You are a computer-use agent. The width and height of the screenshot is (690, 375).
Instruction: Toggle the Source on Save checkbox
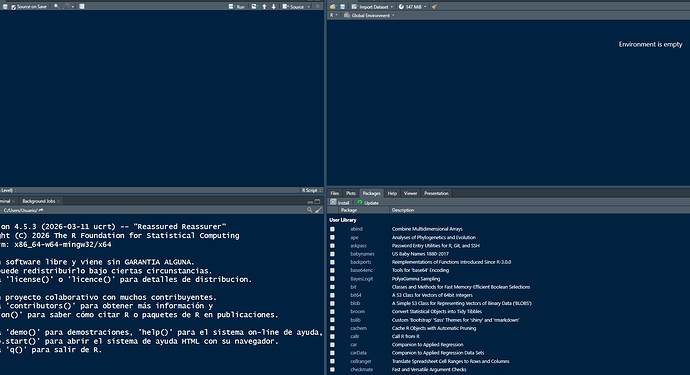tap(14, 7)
